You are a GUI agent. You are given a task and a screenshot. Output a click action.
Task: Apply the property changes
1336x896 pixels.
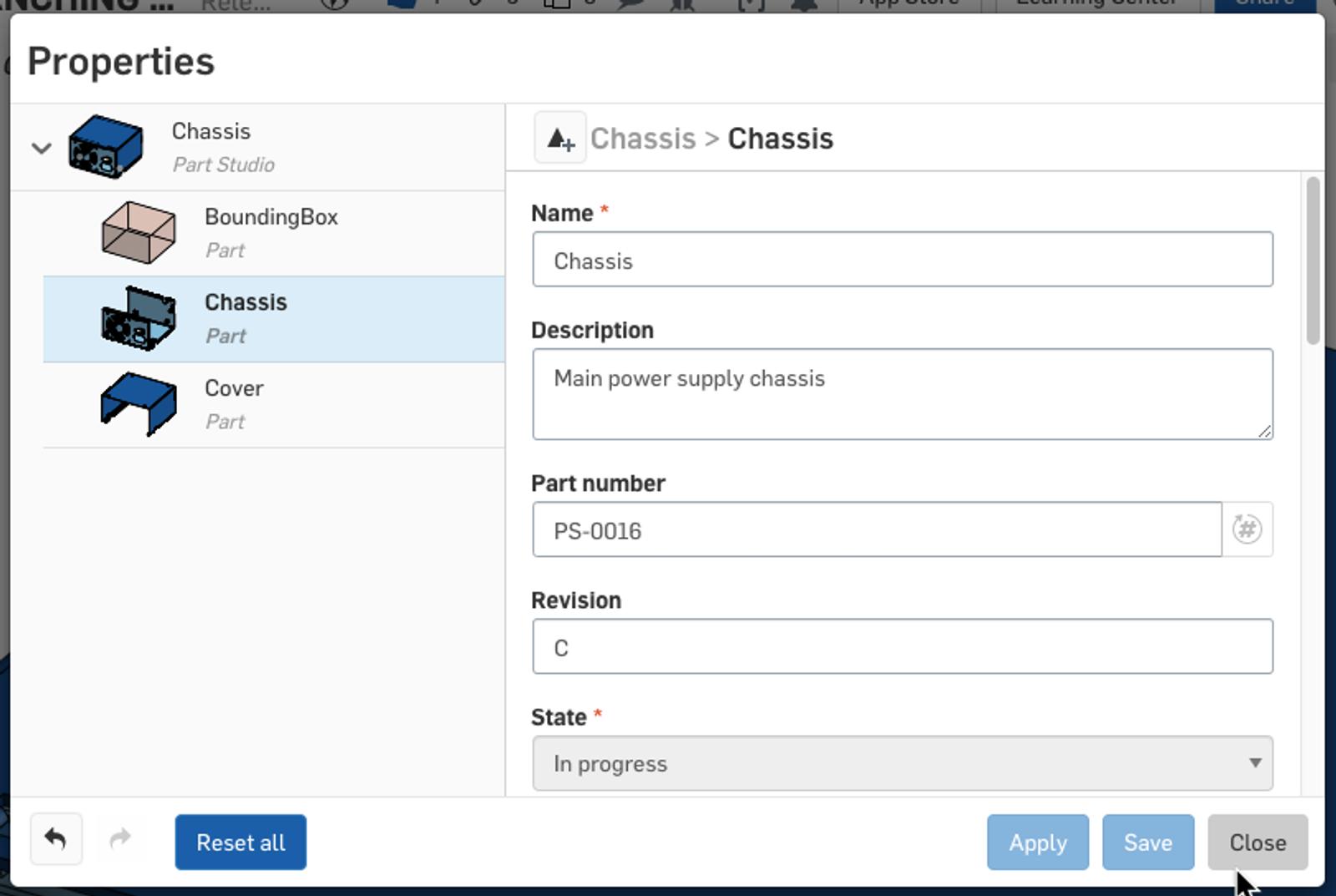coord(1036,842)
